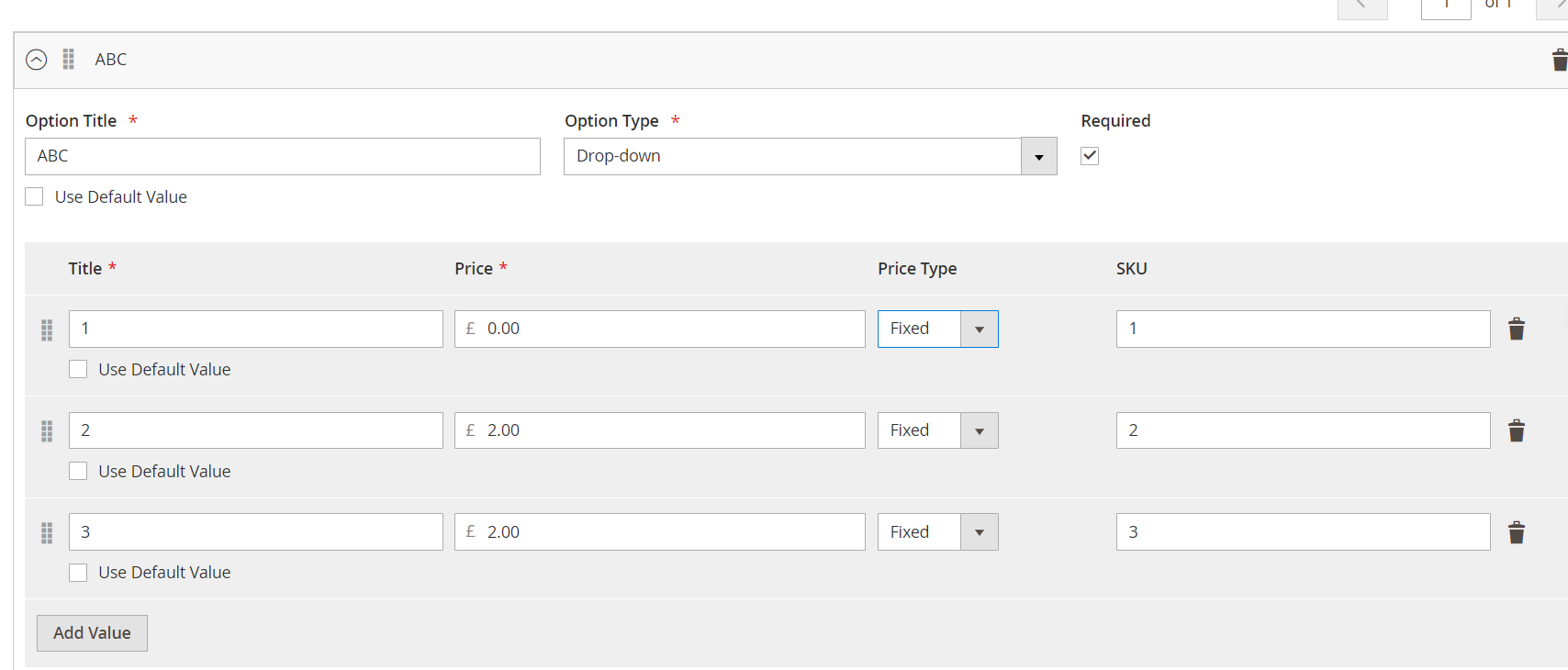Uncheck the Required checkbox
Image resolution: width=1568 pixels, height=670 pixels.
click(1090, 156)
